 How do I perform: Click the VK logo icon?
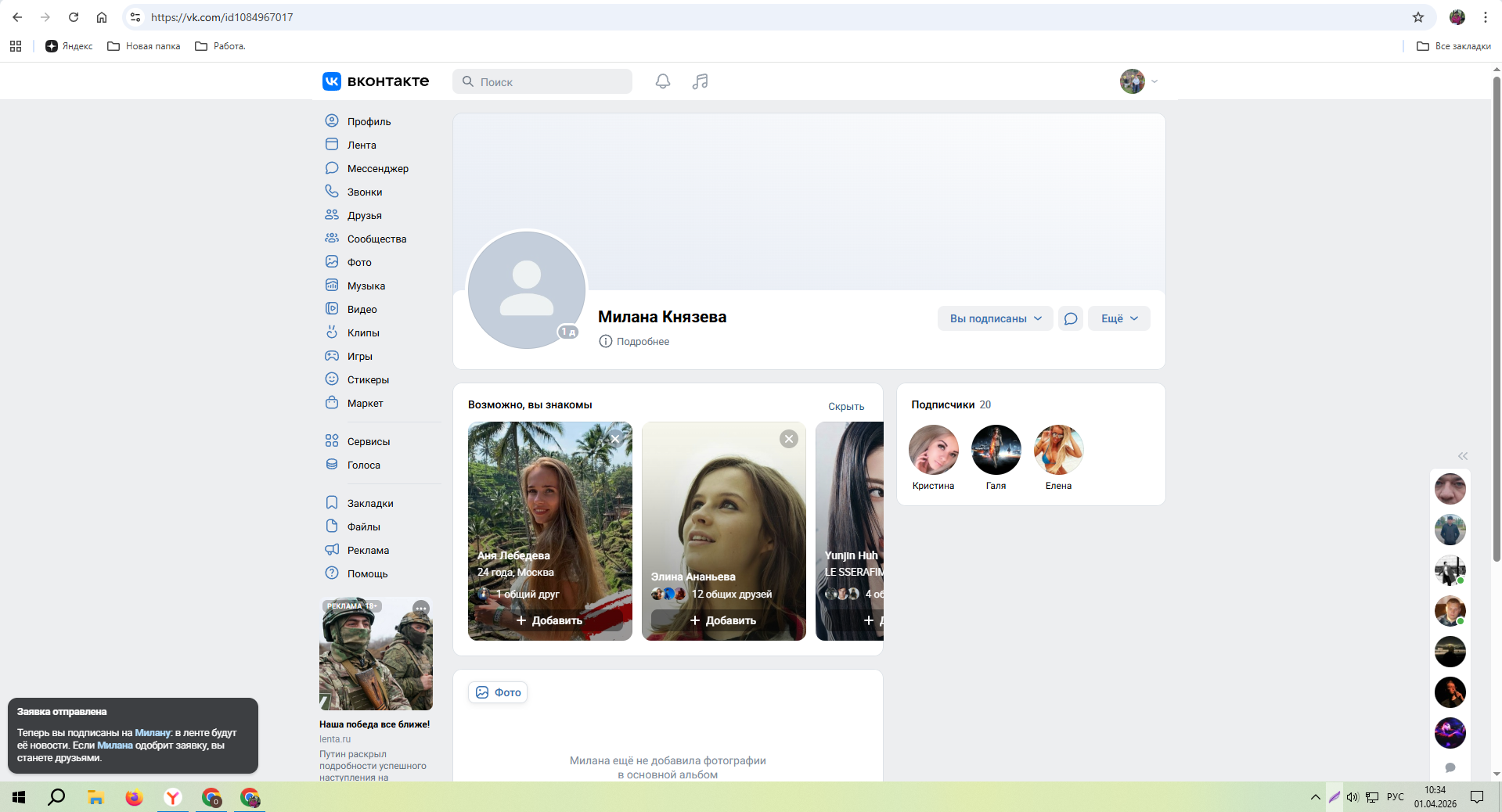pyautogui.click(x=332, y=81)
